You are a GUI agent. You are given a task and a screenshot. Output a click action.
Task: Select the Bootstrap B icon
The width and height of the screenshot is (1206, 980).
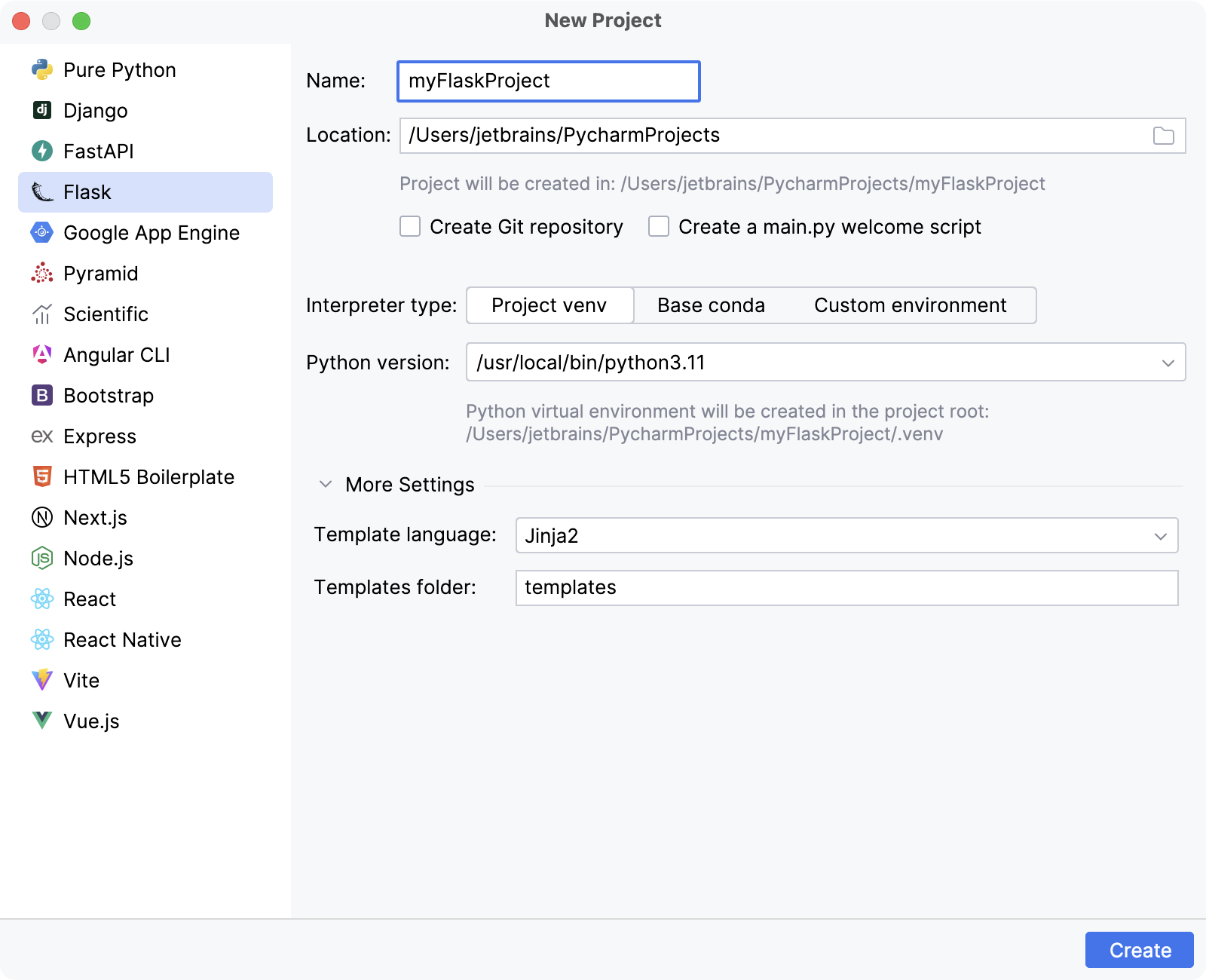(42, 396)
